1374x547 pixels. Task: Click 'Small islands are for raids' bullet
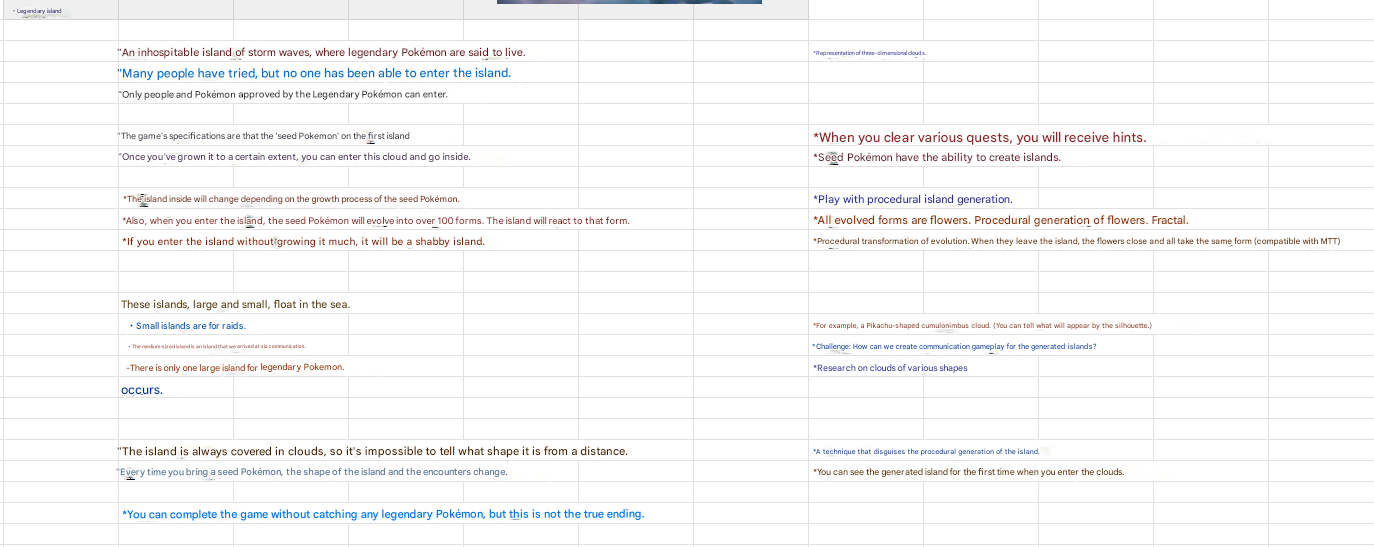tap(188, 326)
